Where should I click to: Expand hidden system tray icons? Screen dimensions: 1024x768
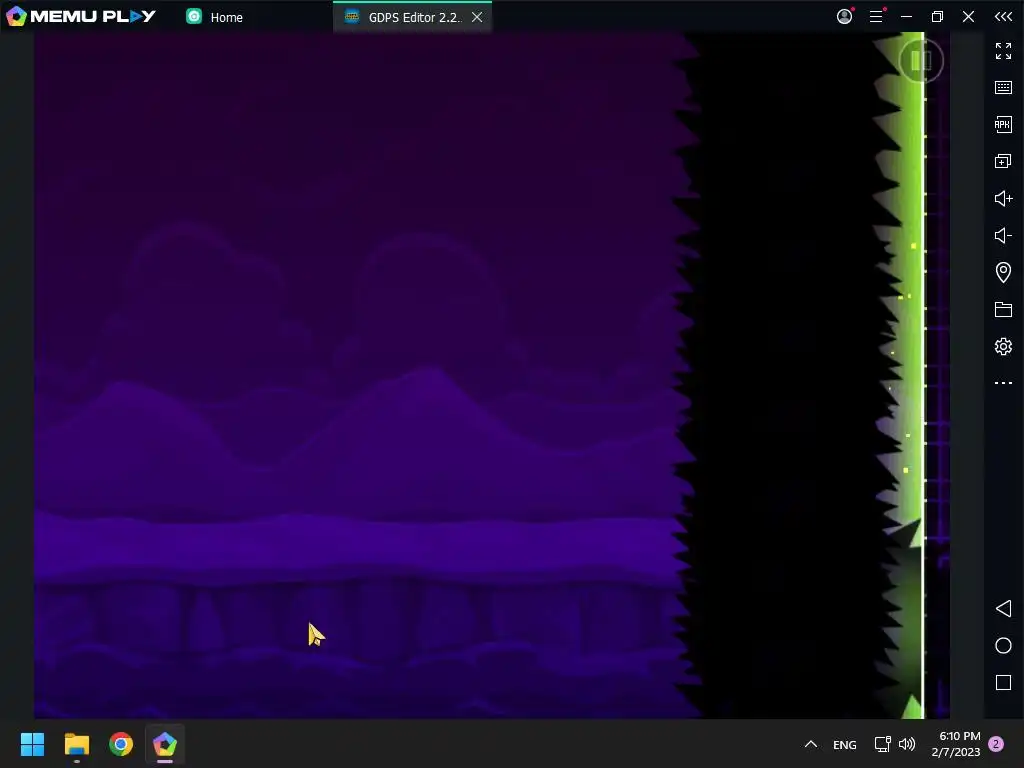810,744
